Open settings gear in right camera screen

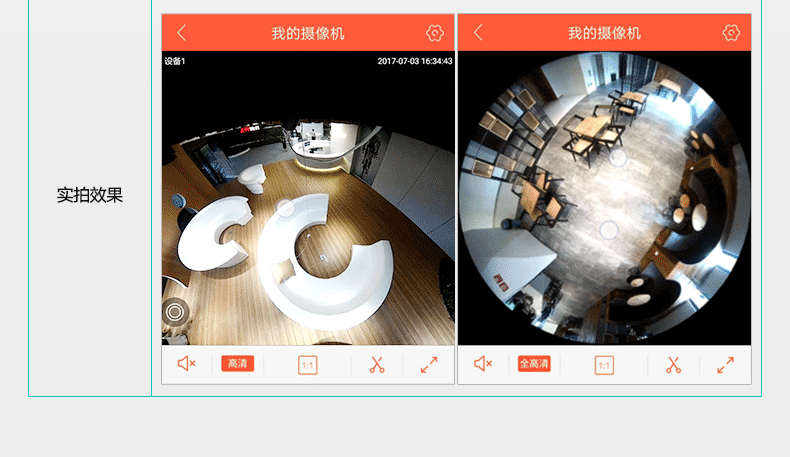click(731, 33)
